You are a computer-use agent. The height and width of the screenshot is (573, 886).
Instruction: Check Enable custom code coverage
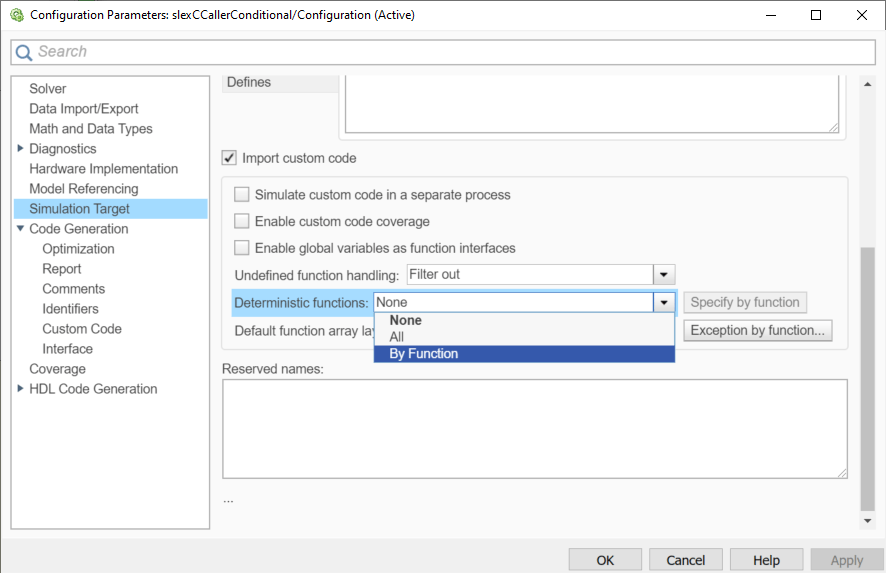point(242,221)
